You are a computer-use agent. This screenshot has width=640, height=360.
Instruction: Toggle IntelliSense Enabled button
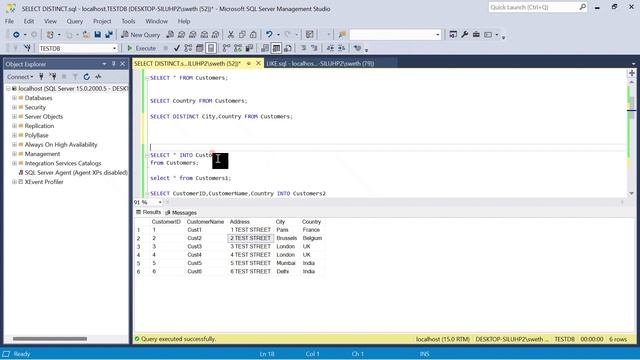211,48
